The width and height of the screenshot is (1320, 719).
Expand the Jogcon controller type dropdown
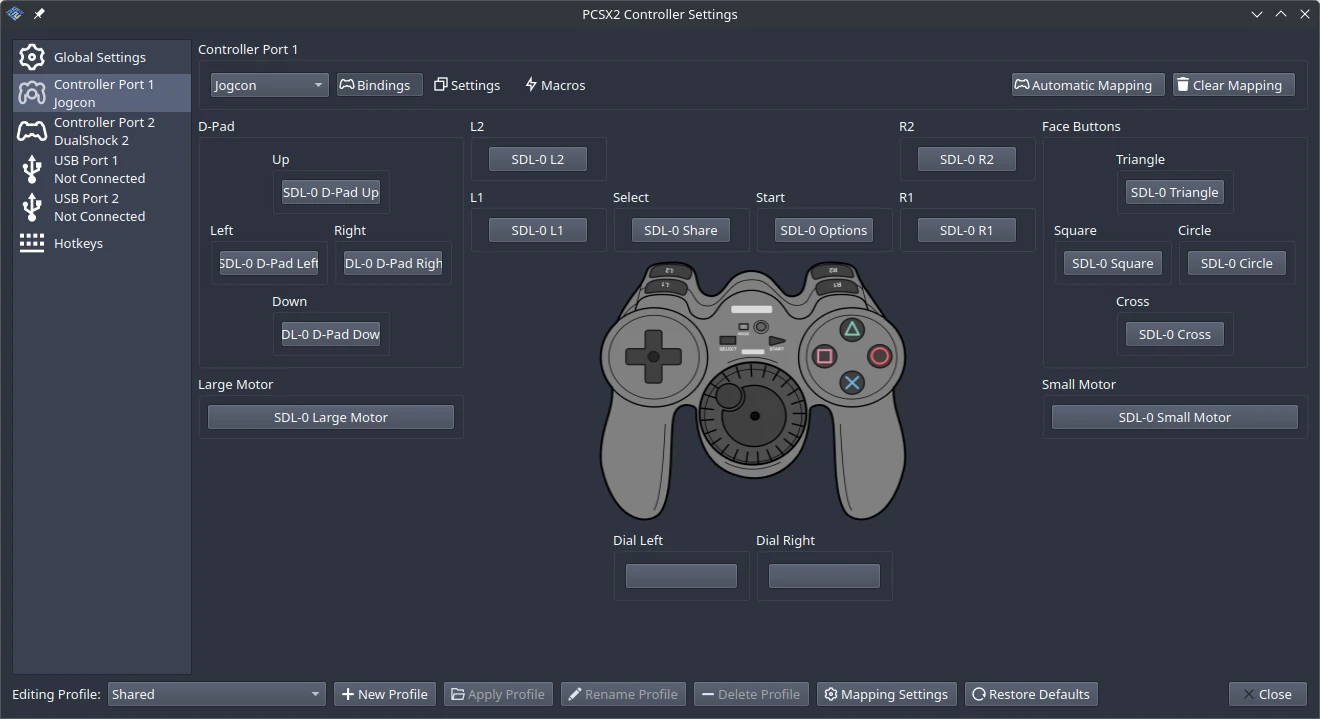click(269, 85)
